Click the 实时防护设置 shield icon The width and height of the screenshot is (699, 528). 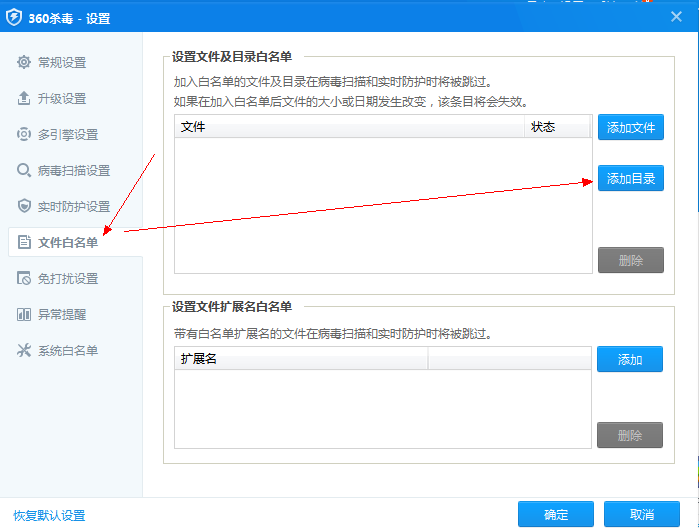pyautogui.click(x=24, y=207)
